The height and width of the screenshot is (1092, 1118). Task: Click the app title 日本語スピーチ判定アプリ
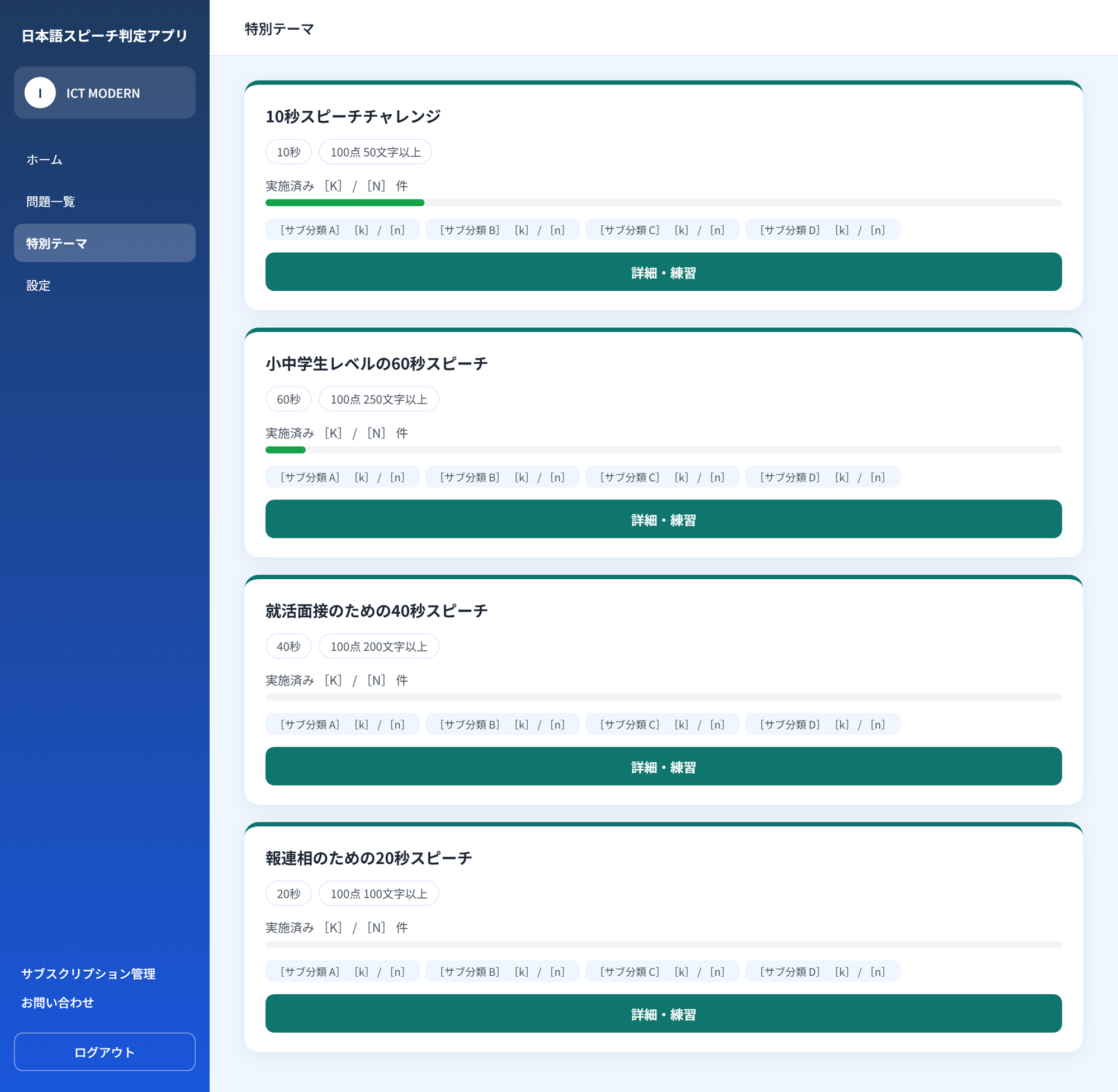[105, 36]
